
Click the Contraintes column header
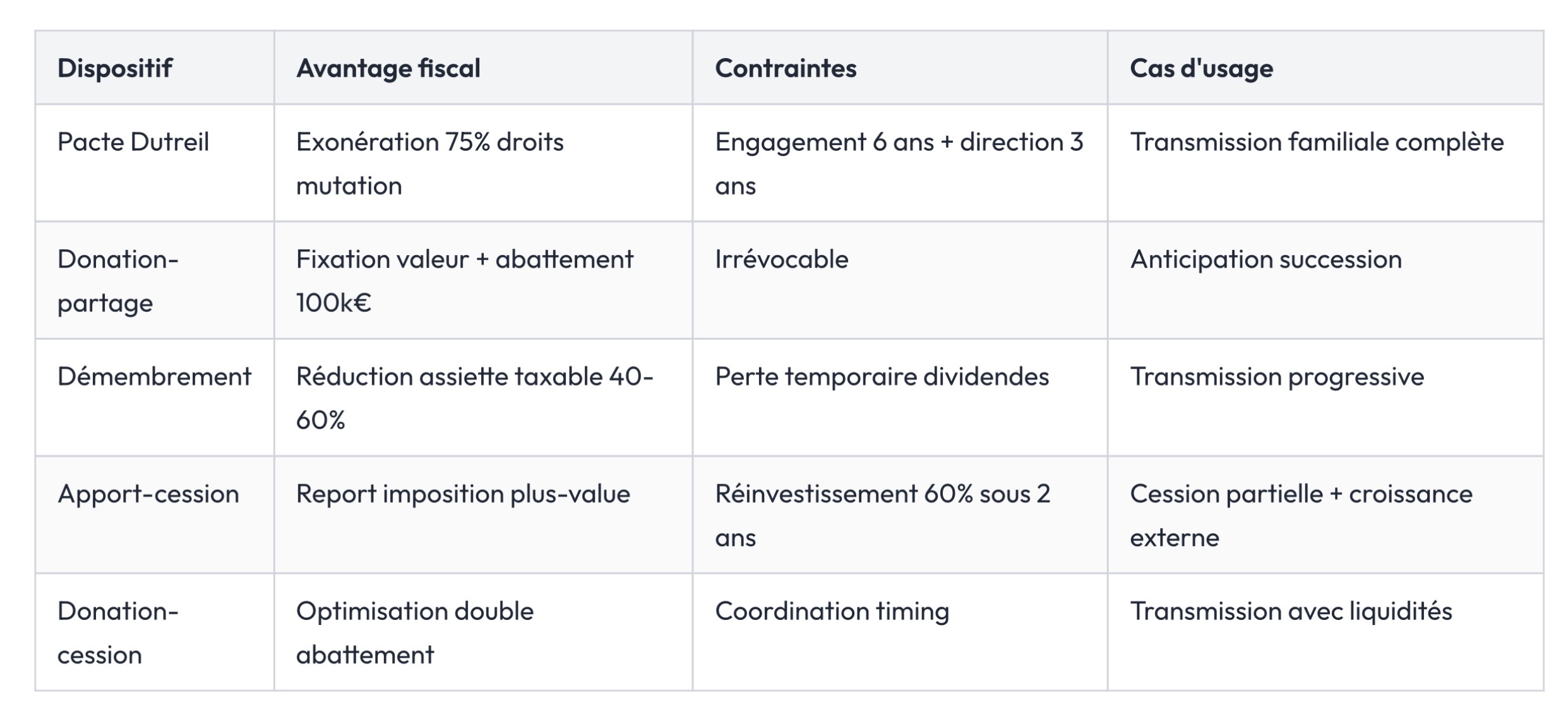(900, 68)
